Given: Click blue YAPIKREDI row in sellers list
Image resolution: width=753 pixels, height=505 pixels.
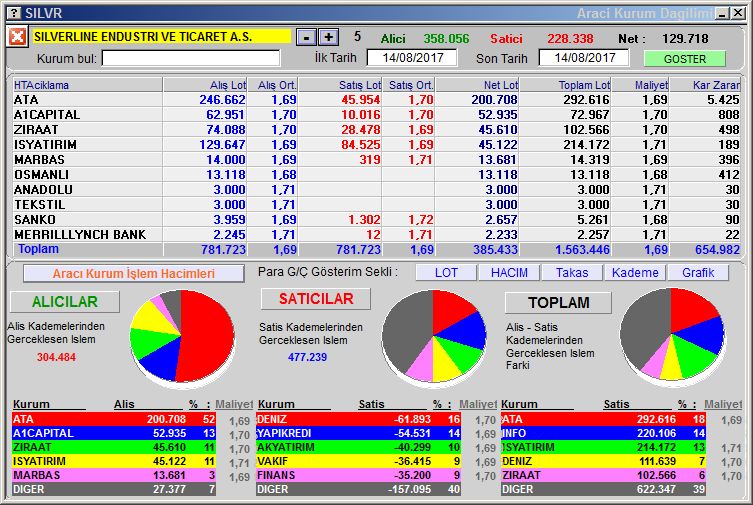Looking at the screenshot, I should click(x=359, y=433).
